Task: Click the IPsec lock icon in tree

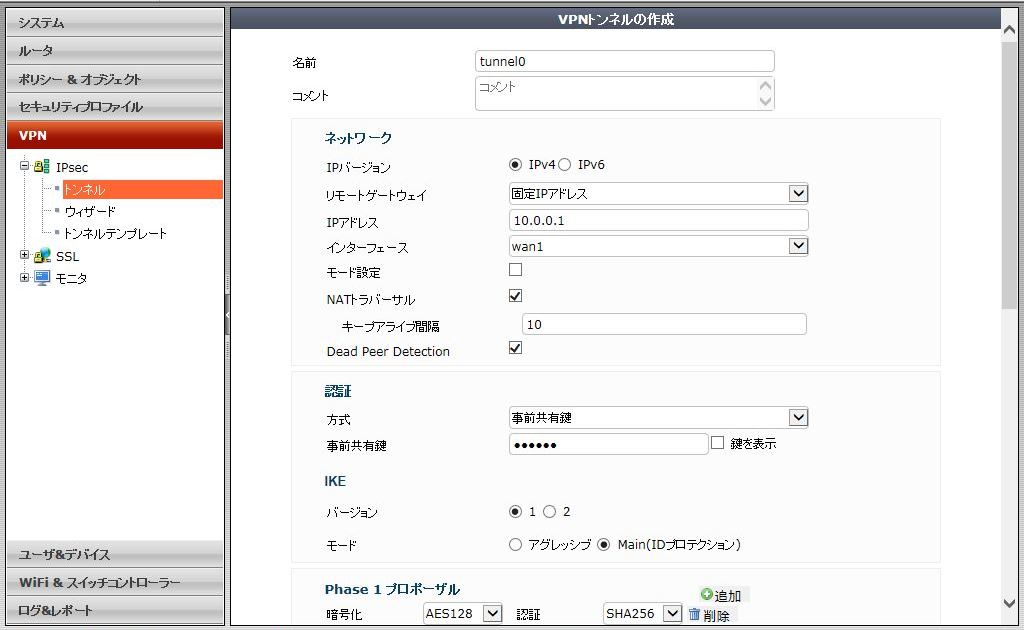Action: [x=42, y=167]
